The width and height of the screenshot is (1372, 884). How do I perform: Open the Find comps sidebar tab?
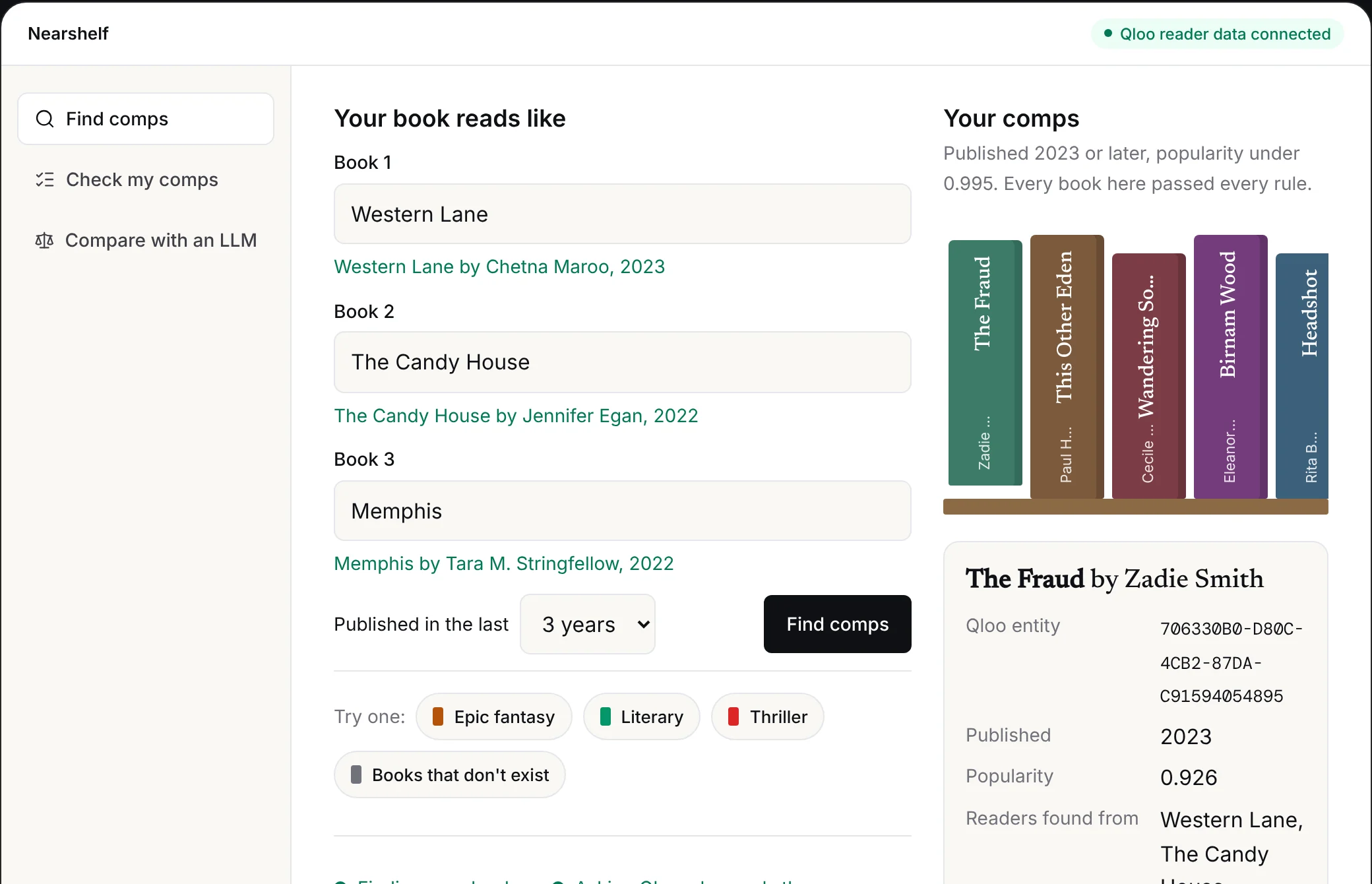(146, 119)
